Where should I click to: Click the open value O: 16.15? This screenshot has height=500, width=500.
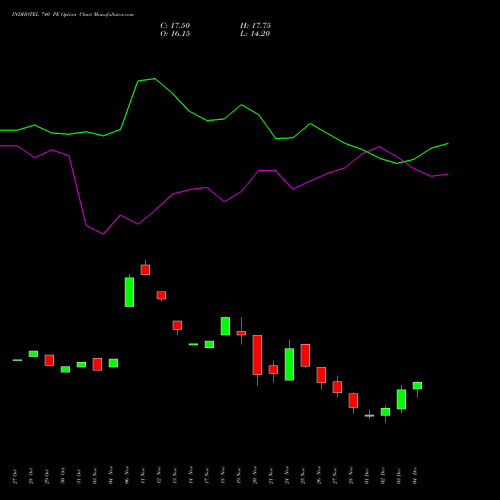[175, 34]
